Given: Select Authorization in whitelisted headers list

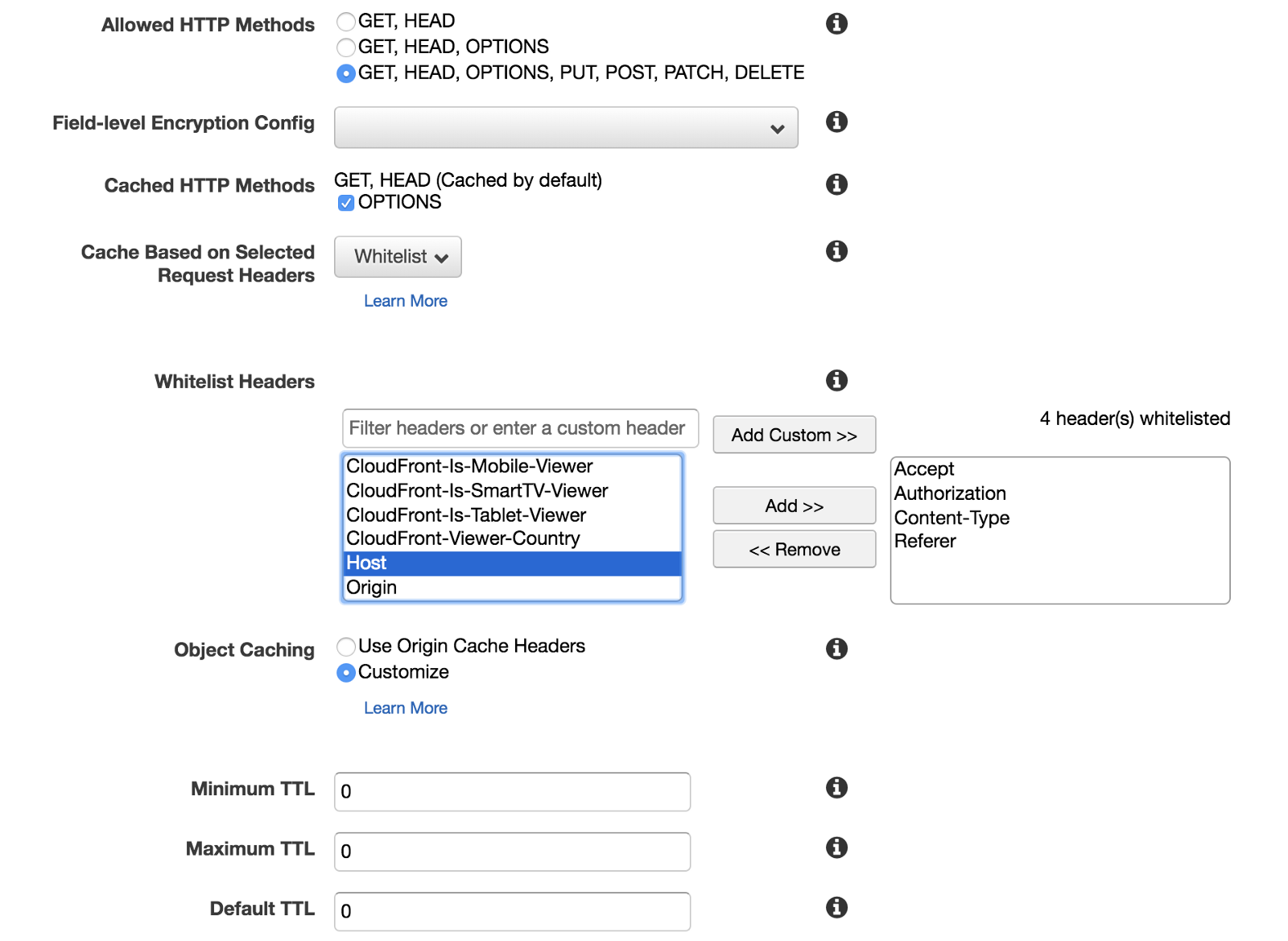Looking at the screenshot, I should tap(950, 493).
